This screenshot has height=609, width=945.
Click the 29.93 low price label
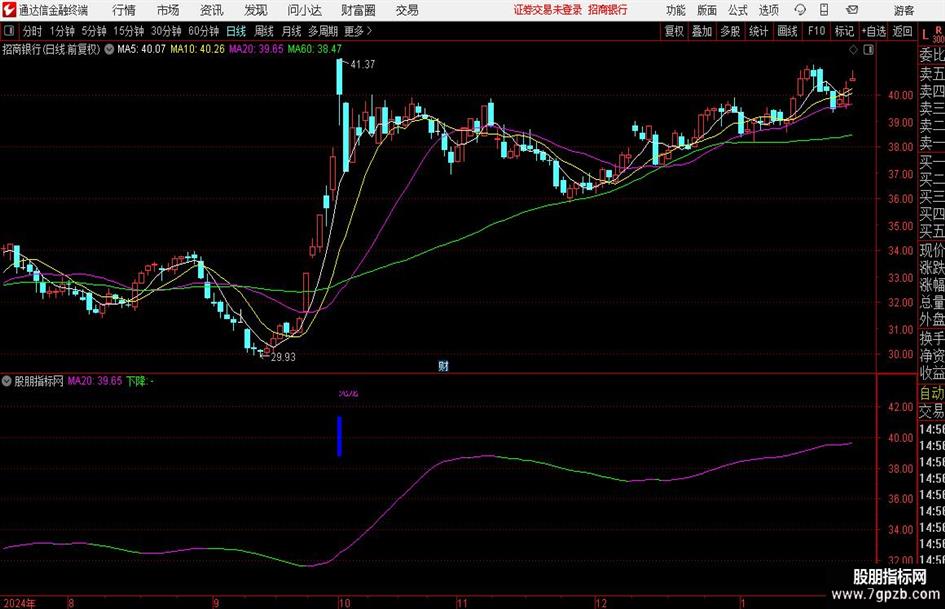[x=283, y=357]
